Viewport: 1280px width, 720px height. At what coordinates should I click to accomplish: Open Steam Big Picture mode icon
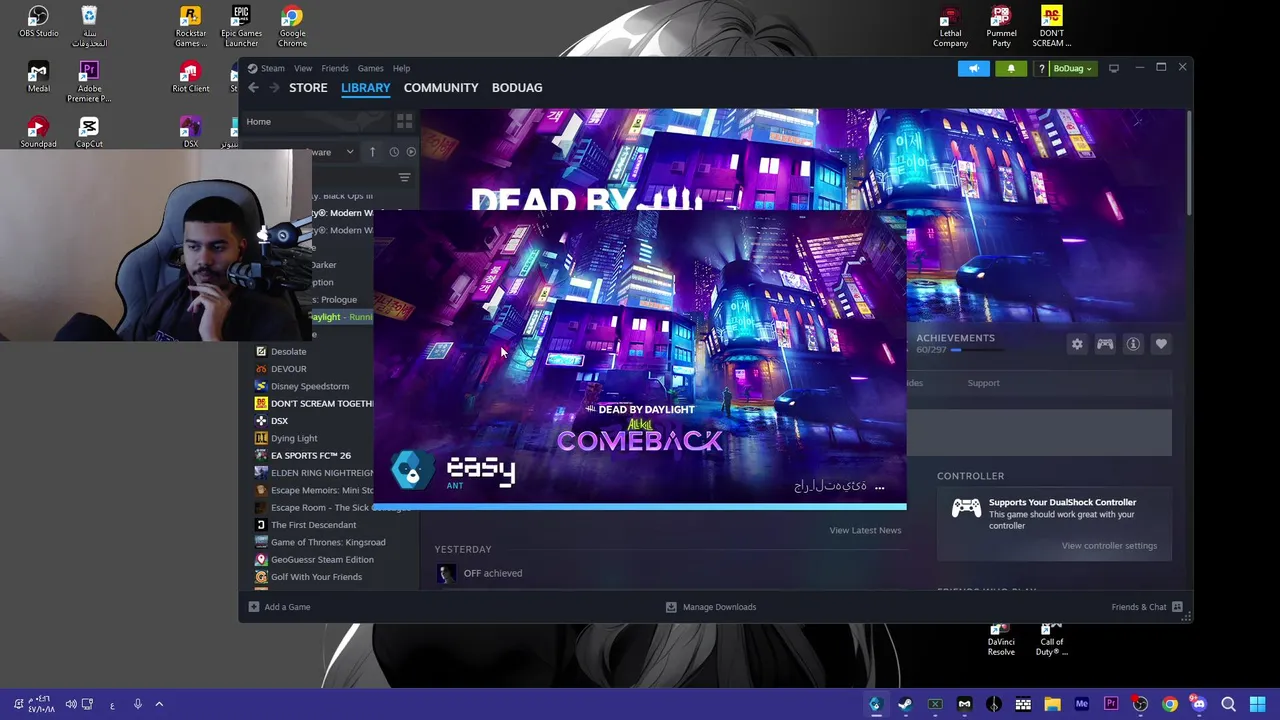[1114, 68]
